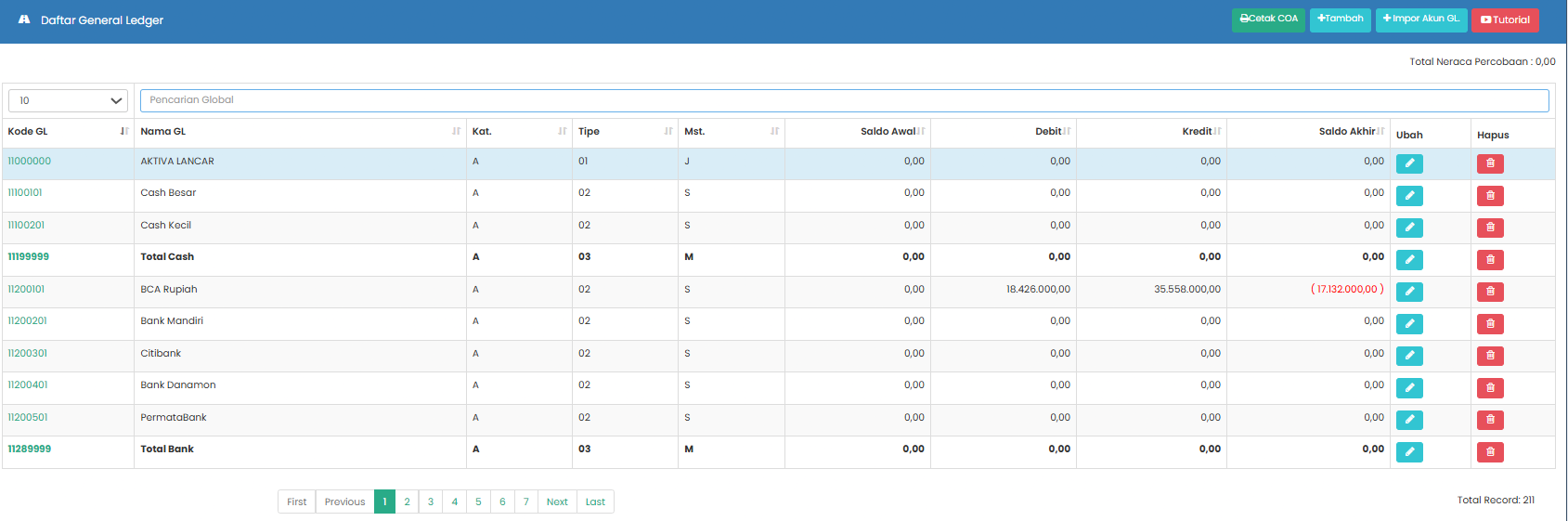This screenshot has width=1568, height=521.
Task: Edit the PermataBank account
Action: pos(1409,420)
